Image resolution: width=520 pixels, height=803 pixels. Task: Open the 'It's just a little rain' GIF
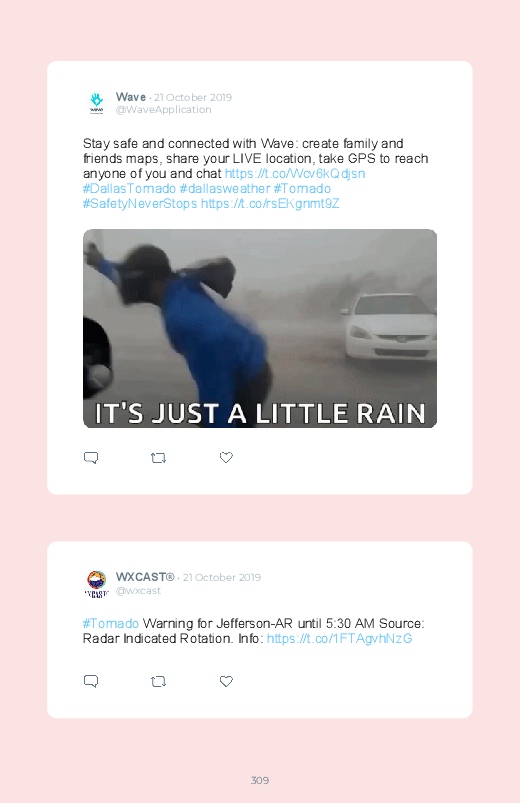260,328
